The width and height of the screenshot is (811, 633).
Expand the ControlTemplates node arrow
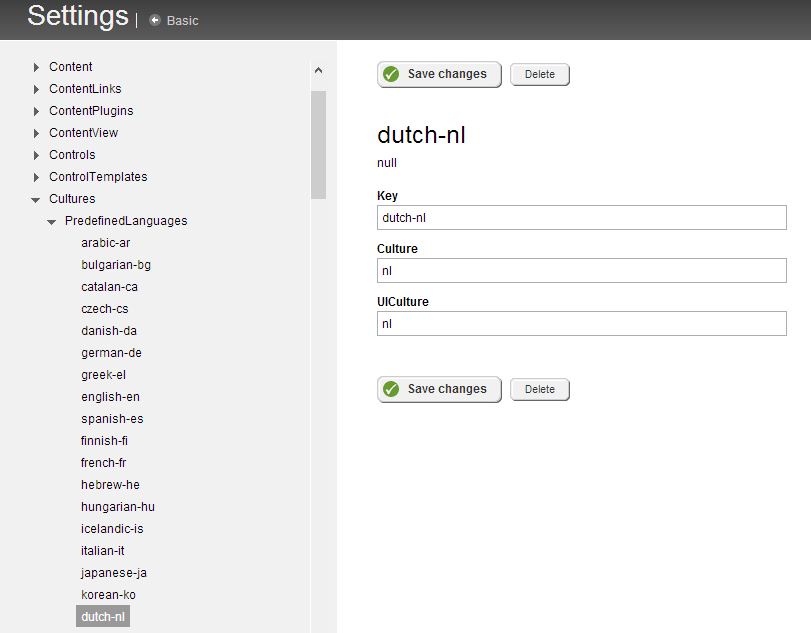pos(36,177)
